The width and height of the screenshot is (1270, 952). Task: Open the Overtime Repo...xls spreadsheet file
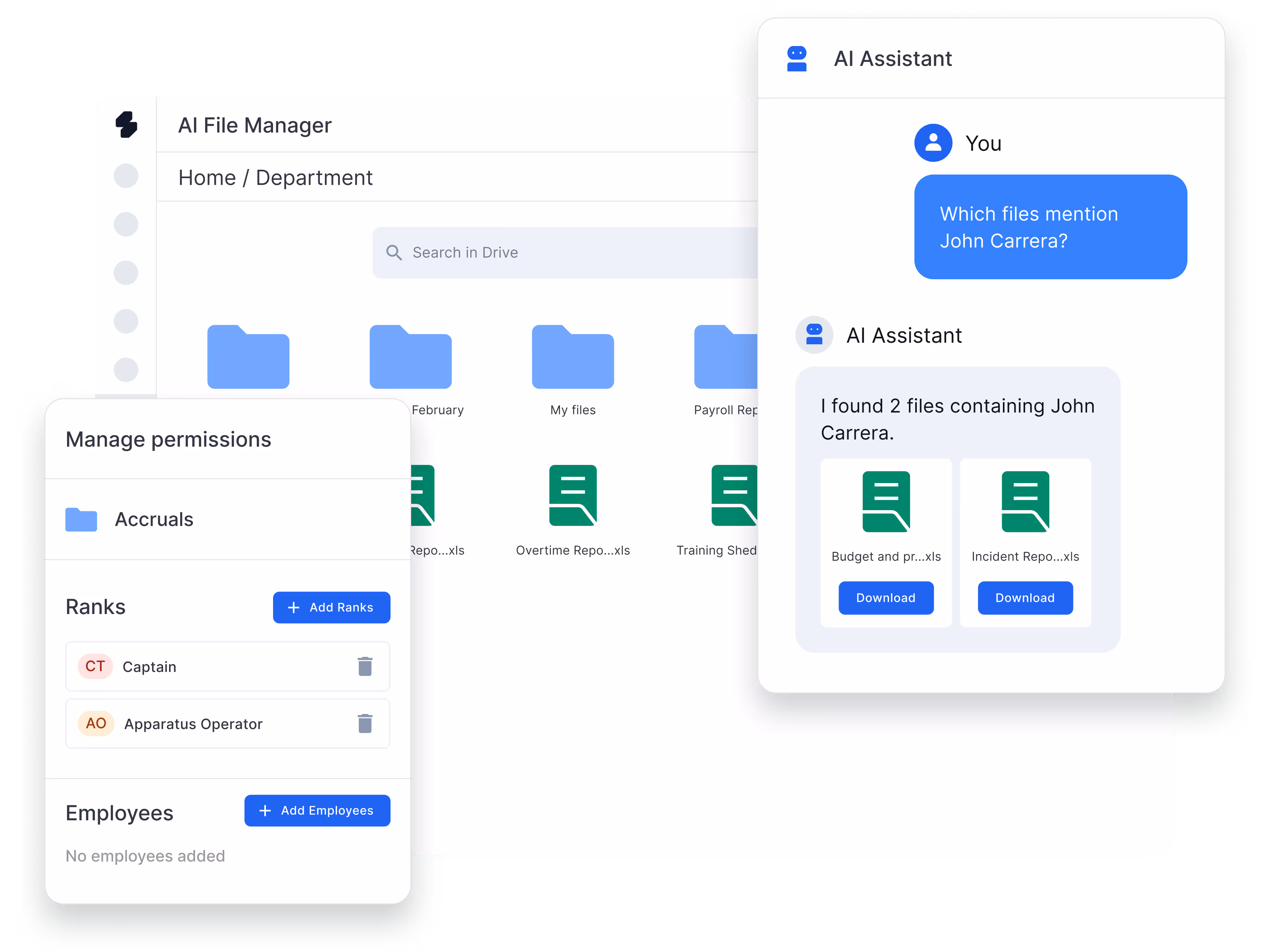572,495
